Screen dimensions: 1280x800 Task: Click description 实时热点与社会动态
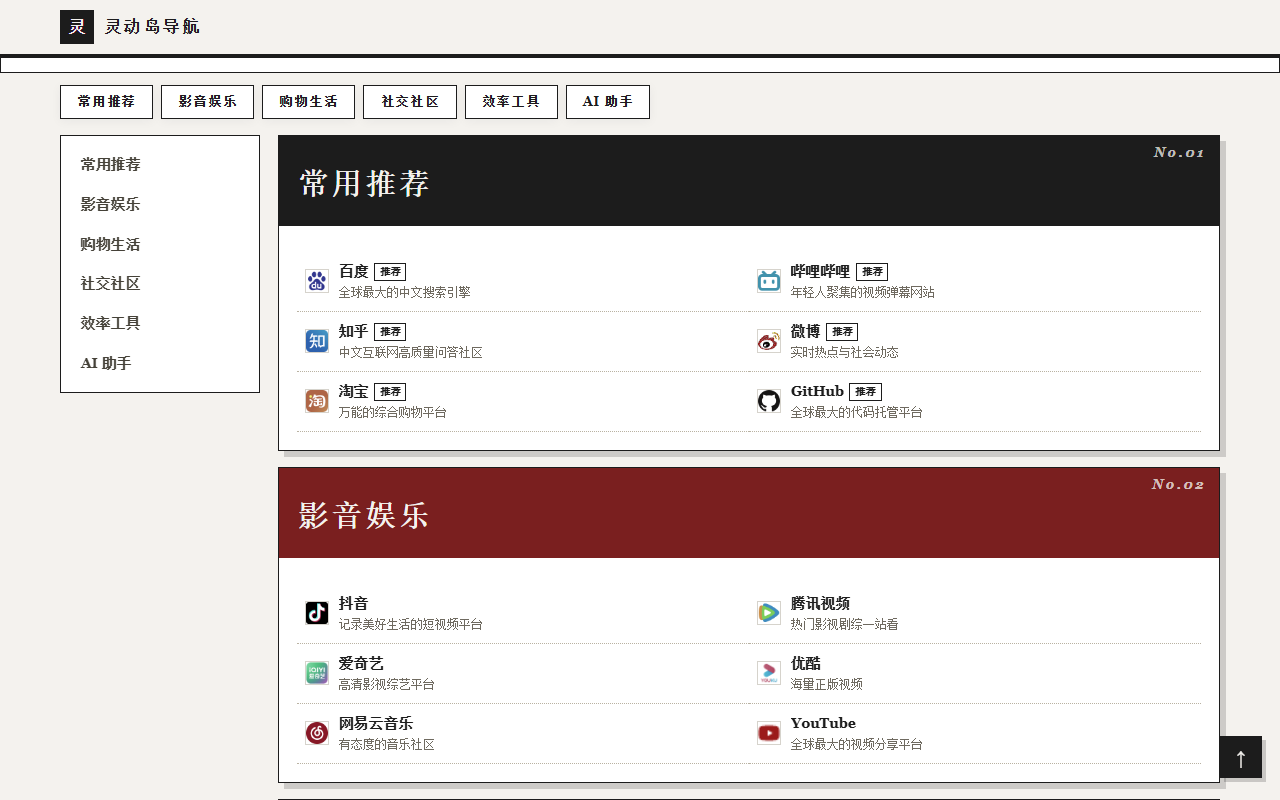coord(845,352)
